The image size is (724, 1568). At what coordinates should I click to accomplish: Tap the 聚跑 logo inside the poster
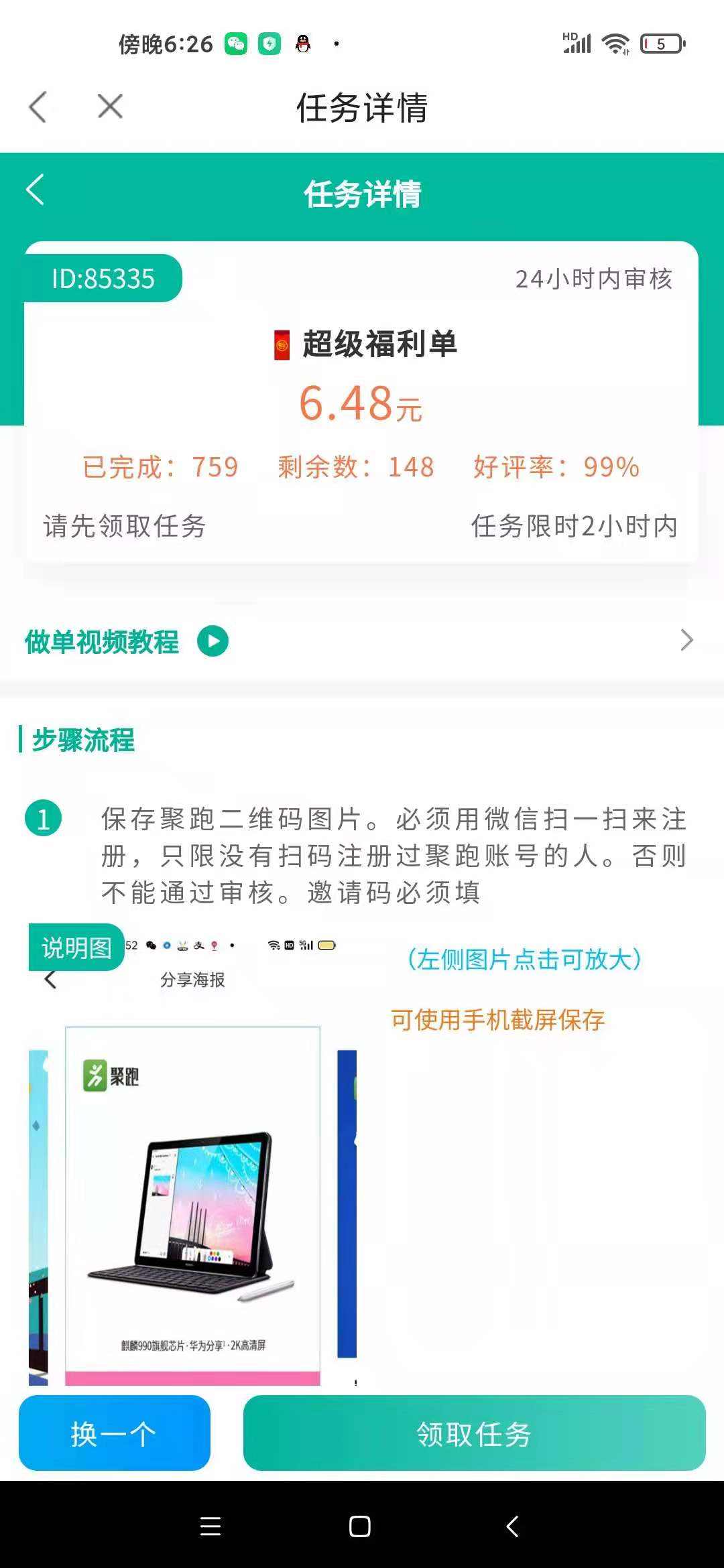[111, 1077]
